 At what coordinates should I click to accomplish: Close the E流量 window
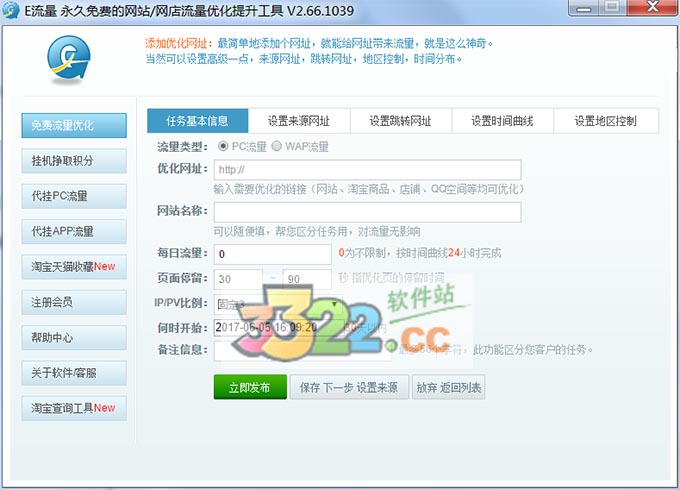652,8
